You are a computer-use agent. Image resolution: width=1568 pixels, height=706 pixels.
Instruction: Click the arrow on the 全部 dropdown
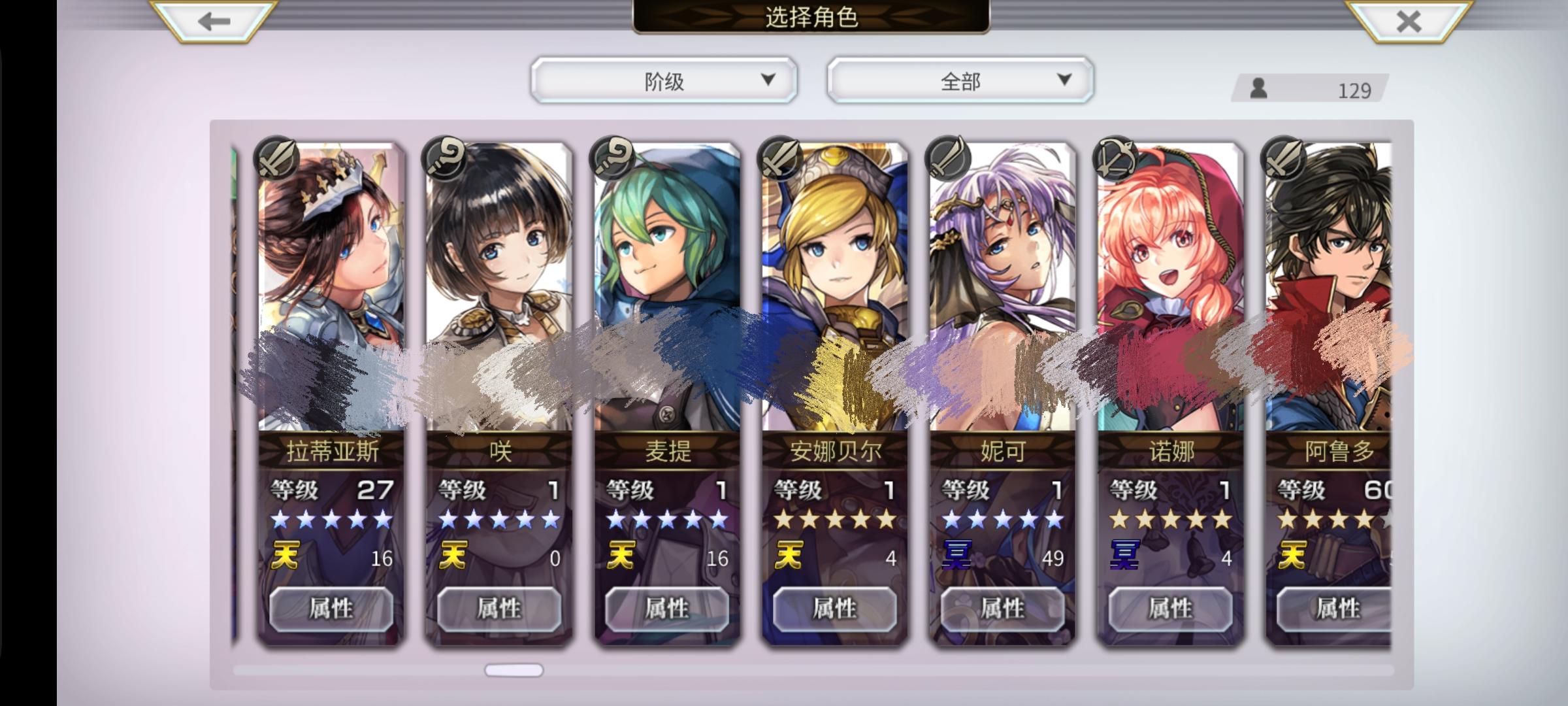point(1064,80)
